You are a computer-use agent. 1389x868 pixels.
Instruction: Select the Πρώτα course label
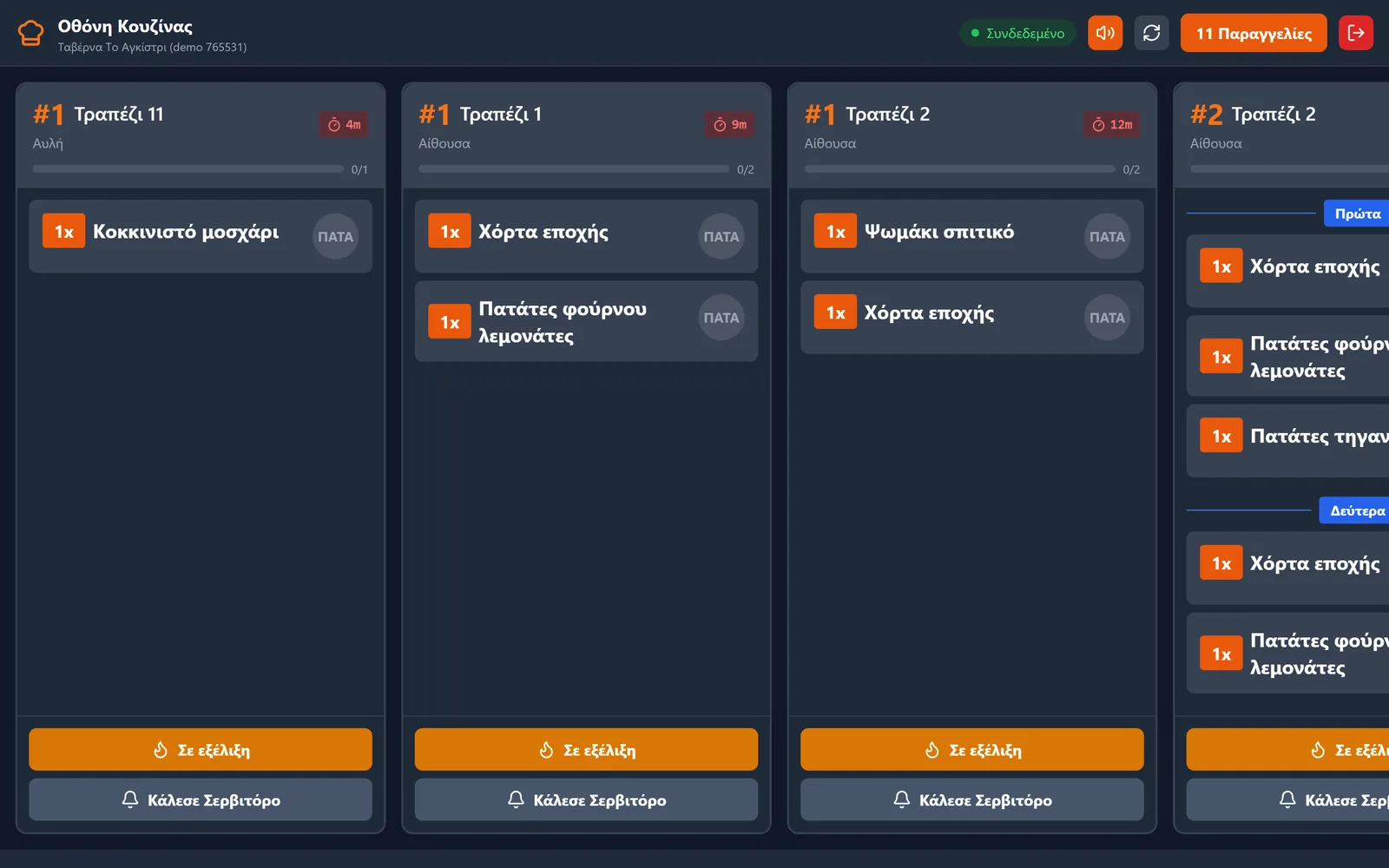click(x=1357, y=214)
